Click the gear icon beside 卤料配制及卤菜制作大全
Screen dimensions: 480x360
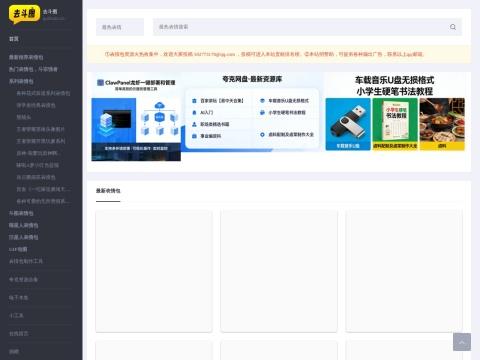point(262,135)
